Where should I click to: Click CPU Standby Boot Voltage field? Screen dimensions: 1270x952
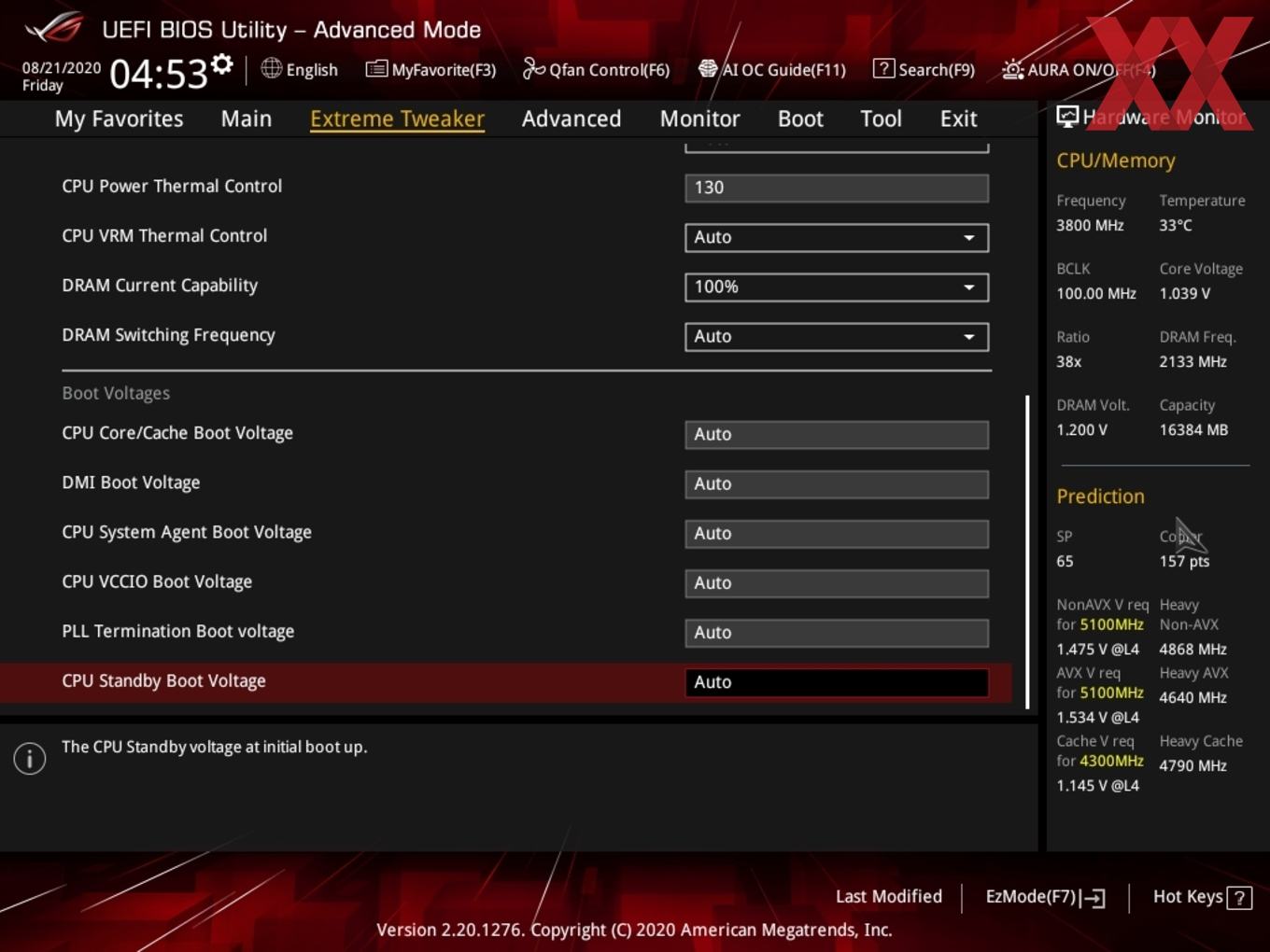(837, 682)
